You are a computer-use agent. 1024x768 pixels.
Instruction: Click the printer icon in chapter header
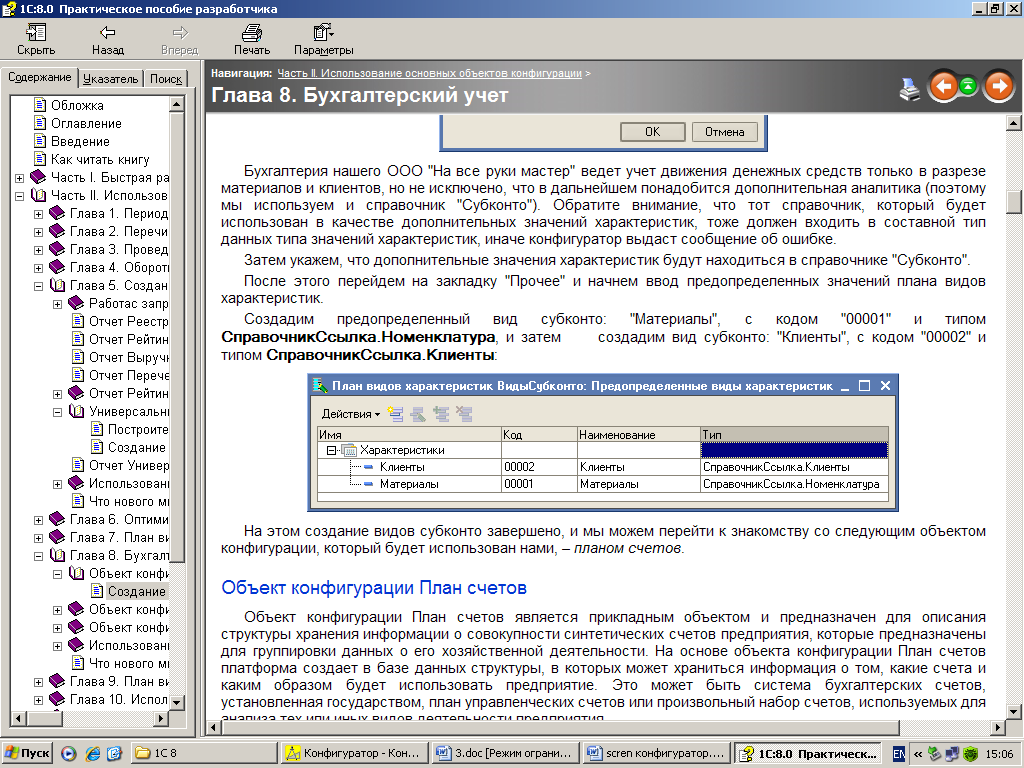(x=909, y=88)
